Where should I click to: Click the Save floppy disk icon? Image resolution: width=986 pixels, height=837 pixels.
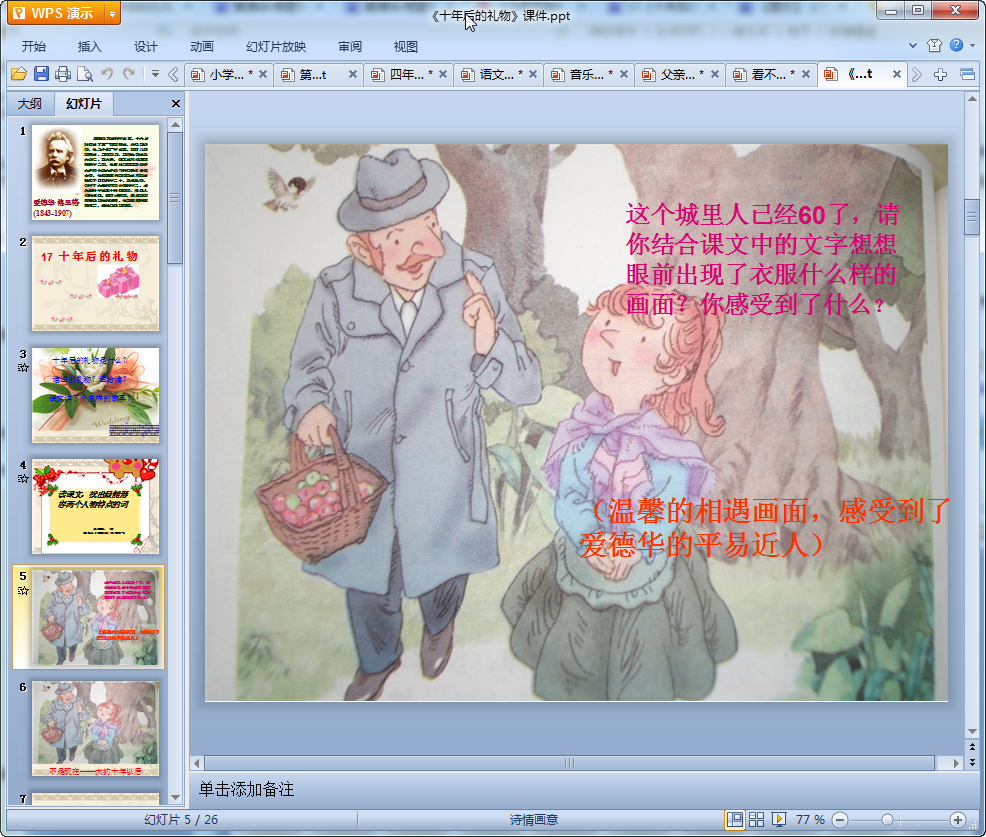pyautogui.click(x=41, y=74)
